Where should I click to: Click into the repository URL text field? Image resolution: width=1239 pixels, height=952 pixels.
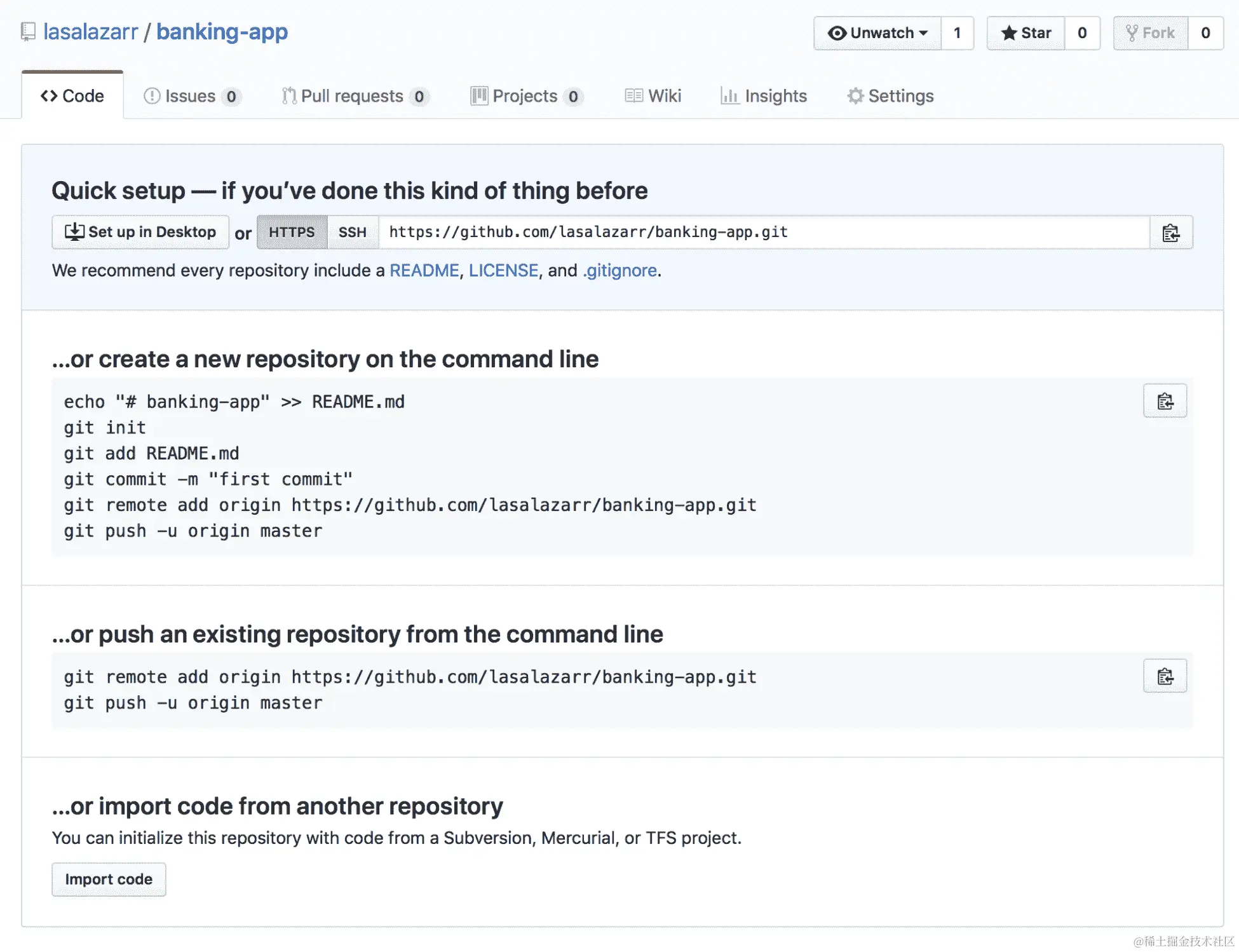(x=762, y=233)
